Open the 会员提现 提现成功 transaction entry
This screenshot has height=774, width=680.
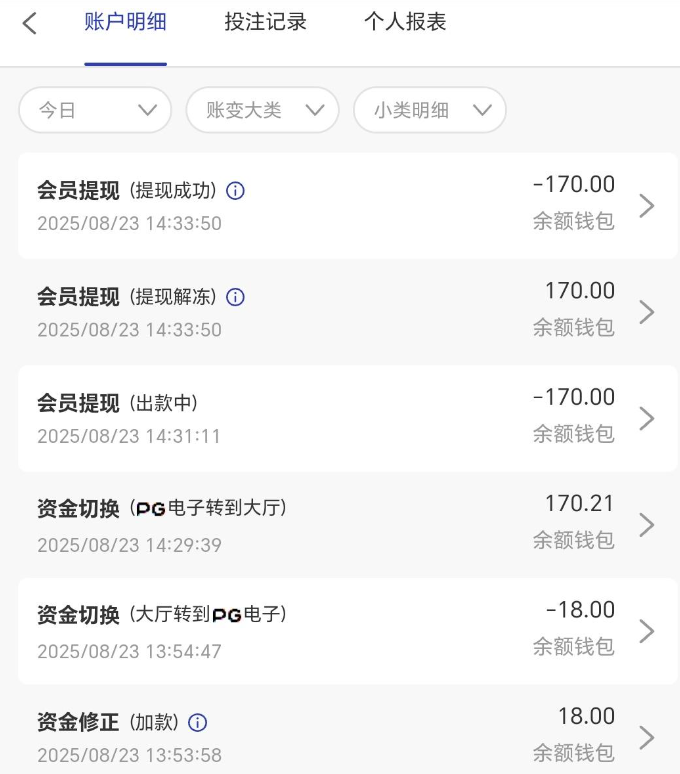pos(300,206)
